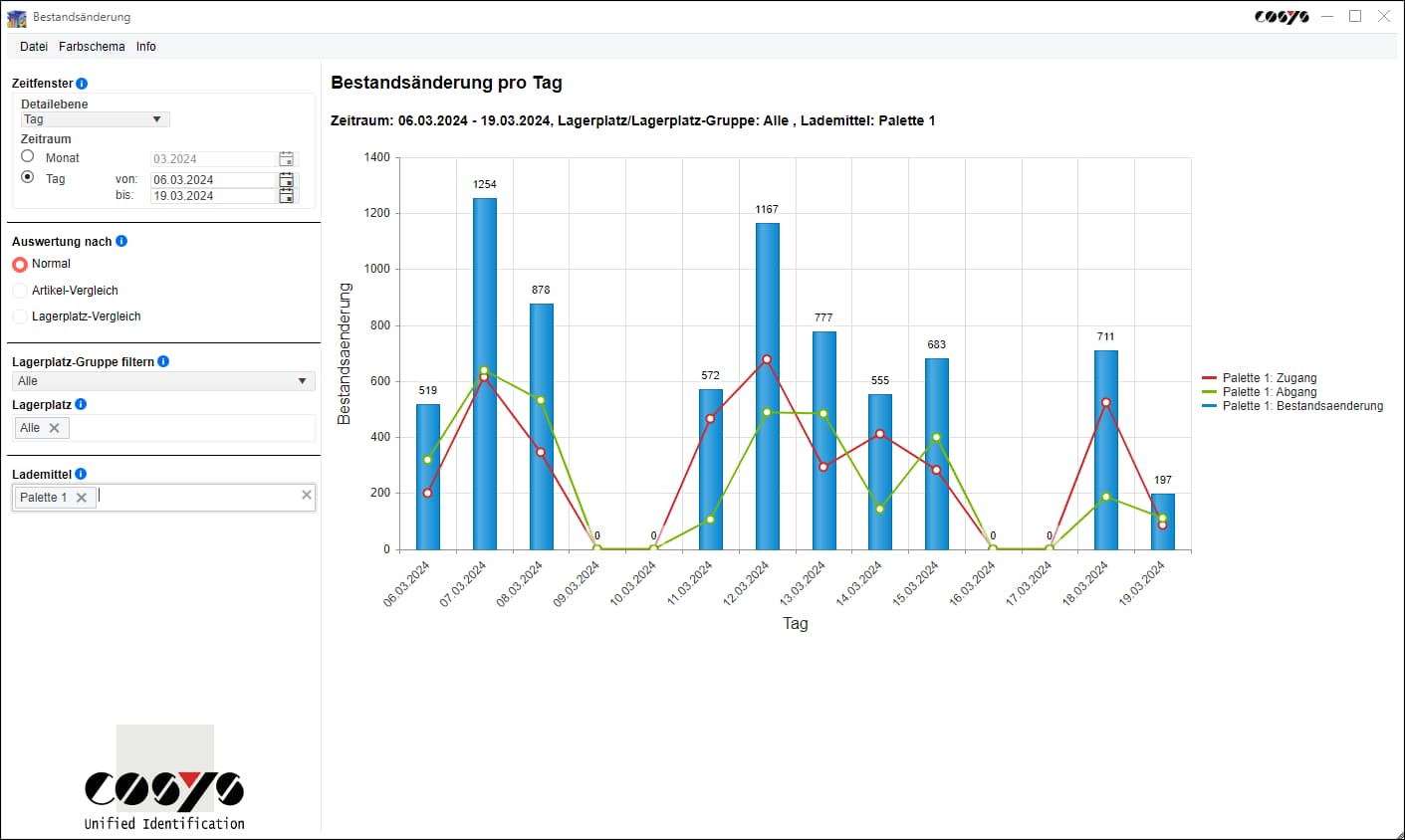Screen dimensions: 1405x840
Task: Click the 555 bar for 14.03.2024
Action: click(880, 472)
